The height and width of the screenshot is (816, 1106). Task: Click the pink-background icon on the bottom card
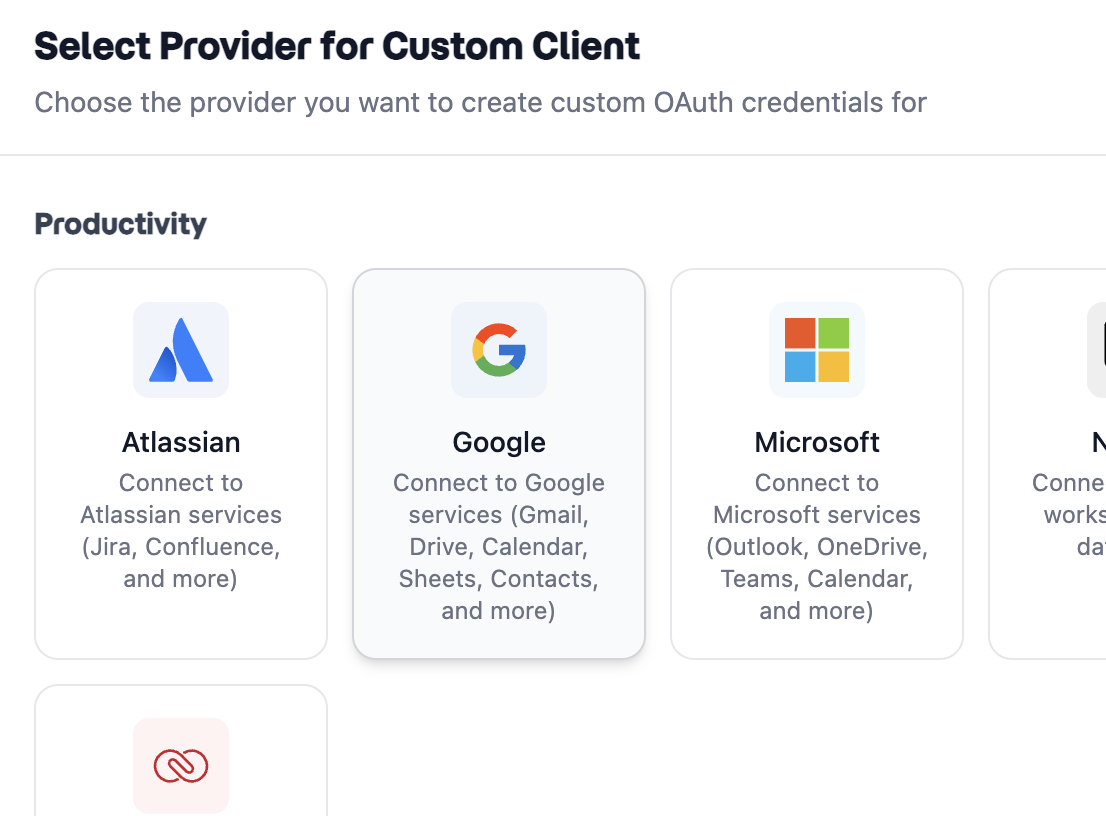click(180, 765)
